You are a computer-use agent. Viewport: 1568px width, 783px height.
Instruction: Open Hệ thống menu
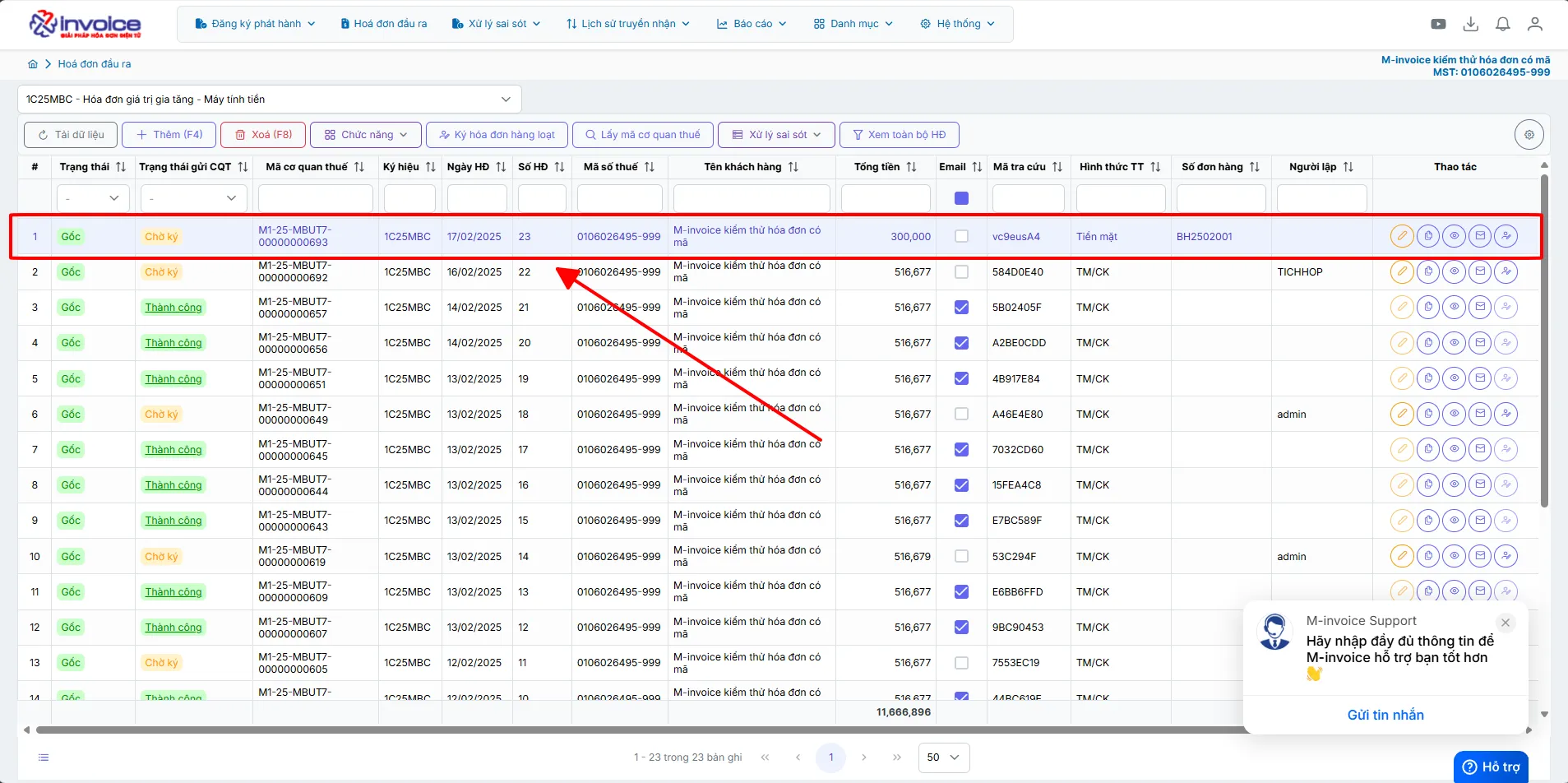957,24
